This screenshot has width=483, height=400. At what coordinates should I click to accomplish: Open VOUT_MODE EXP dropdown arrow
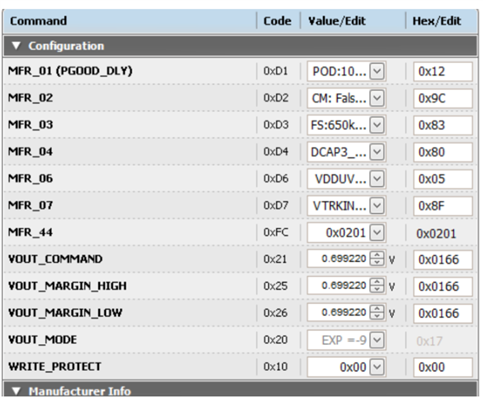377,340
